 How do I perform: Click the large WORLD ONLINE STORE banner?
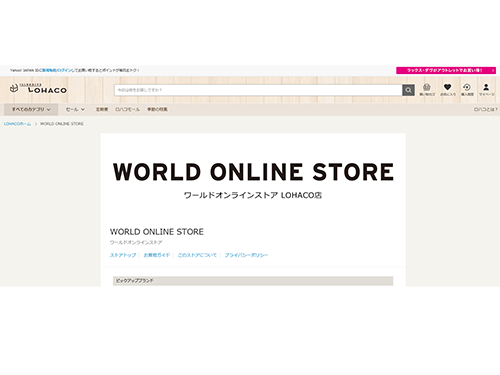(253, 172)
